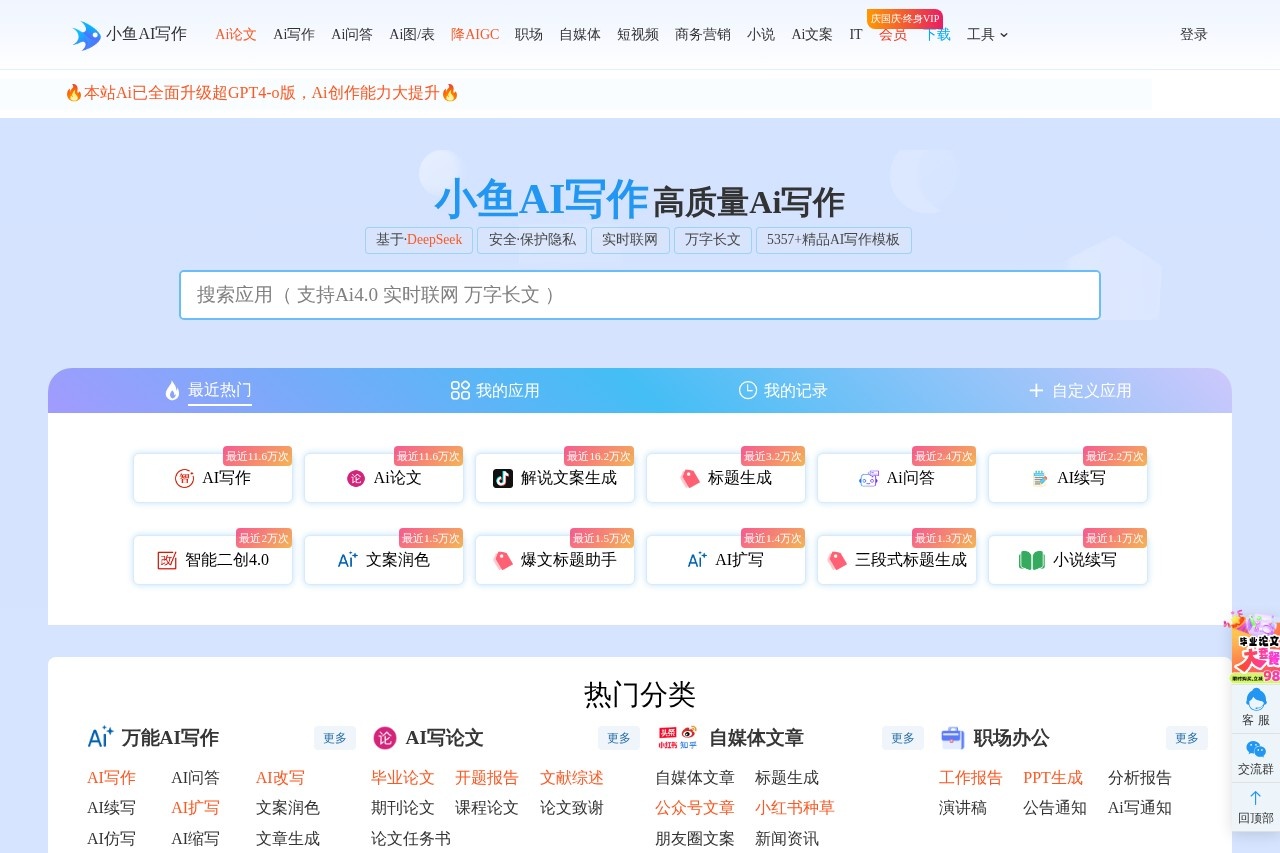
Task: Select the 标题生成 tag app card
Action: click(x=726, y=478)
